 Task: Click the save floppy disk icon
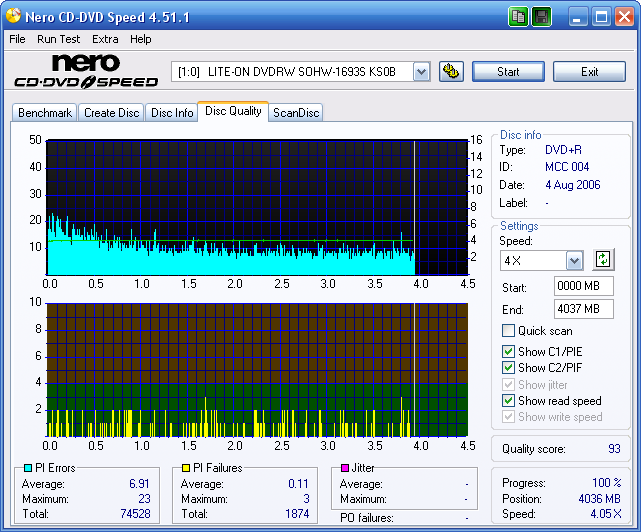541,17
